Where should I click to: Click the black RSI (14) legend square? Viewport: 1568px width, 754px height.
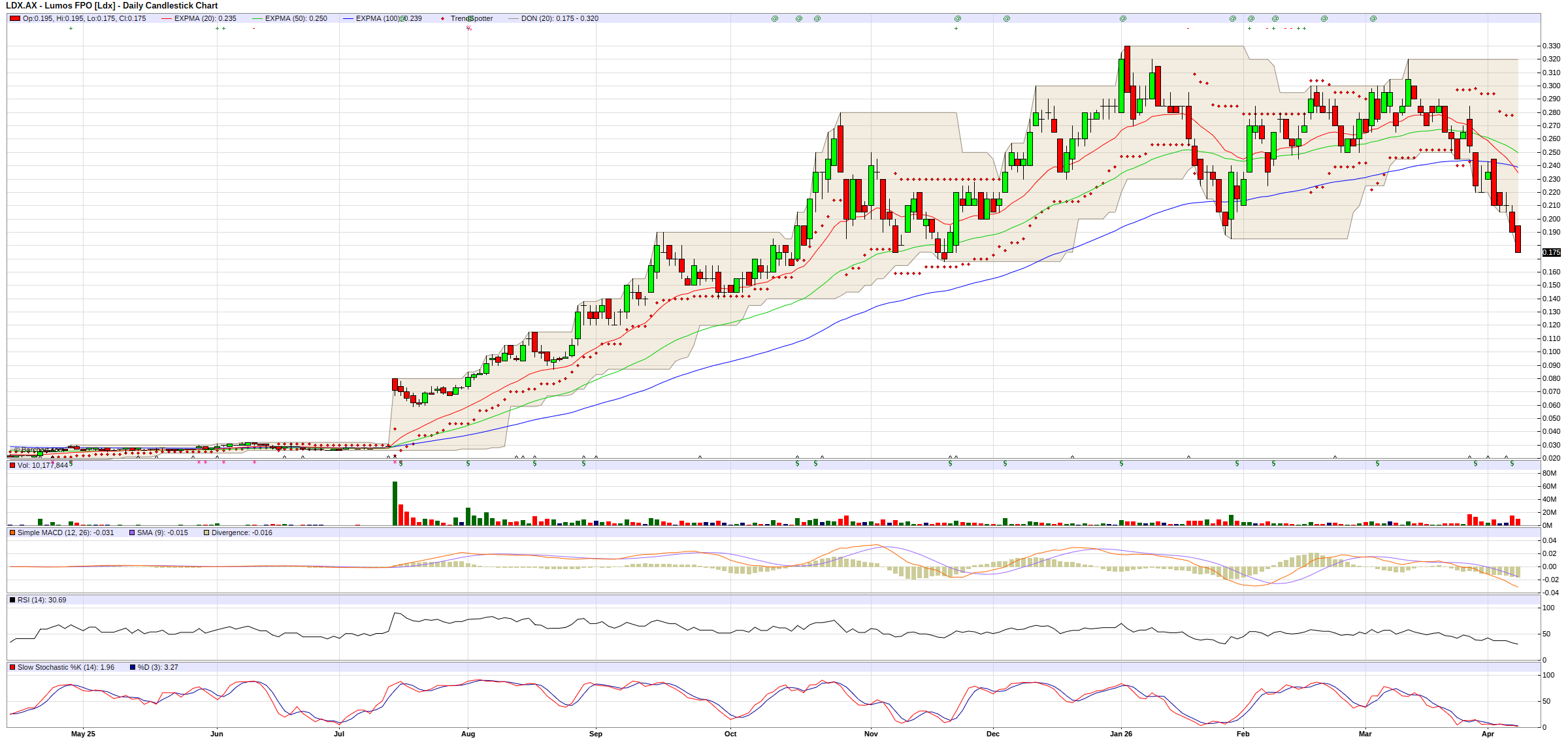point(12,600)
